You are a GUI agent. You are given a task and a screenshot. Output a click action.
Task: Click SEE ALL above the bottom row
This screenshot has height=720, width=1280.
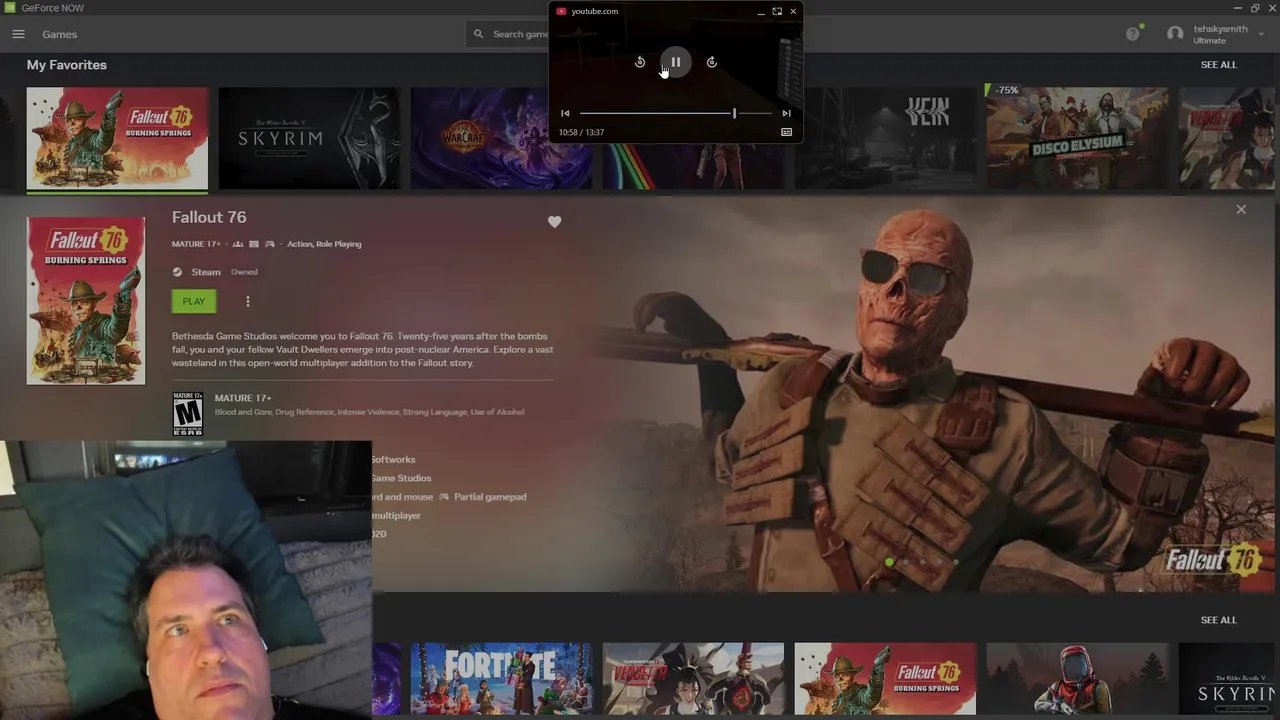point(1218,620)
